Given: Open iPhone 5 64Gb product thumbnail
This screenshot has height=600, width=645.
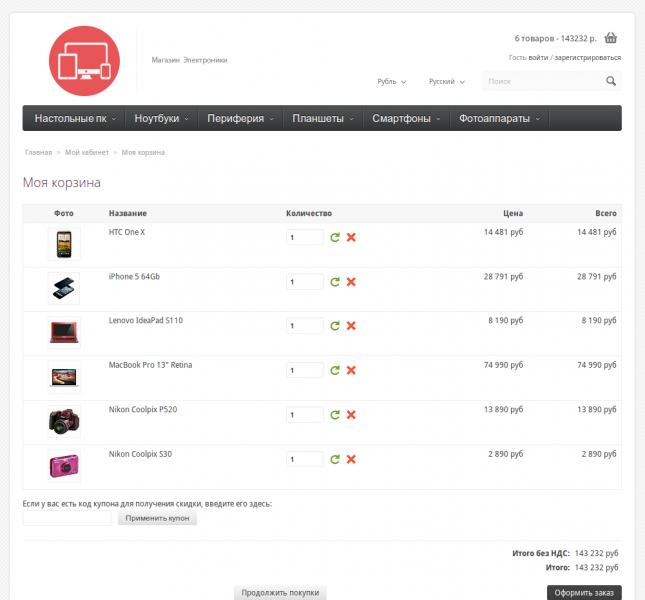Looking at the screenshot, I should tap(64, 288).
